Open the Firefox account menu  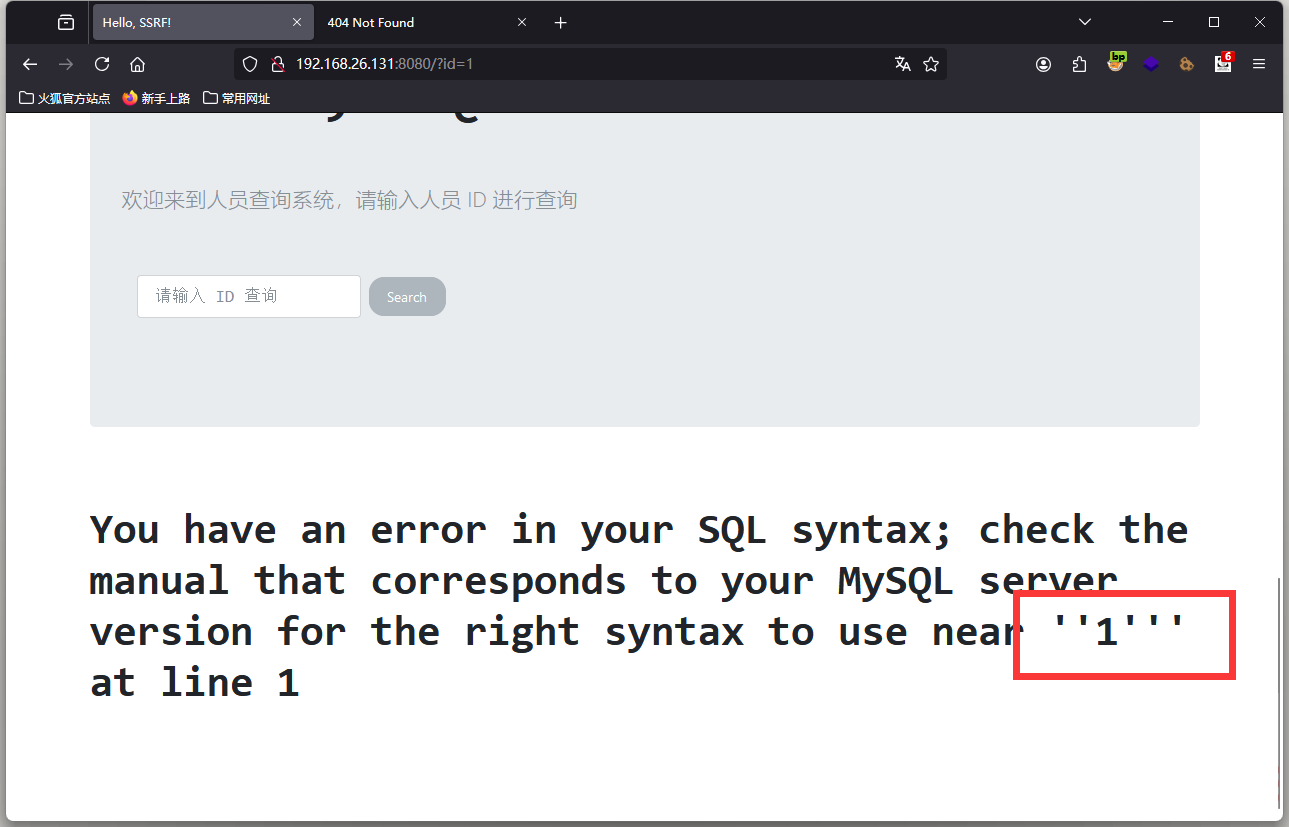coord(1043,64)
